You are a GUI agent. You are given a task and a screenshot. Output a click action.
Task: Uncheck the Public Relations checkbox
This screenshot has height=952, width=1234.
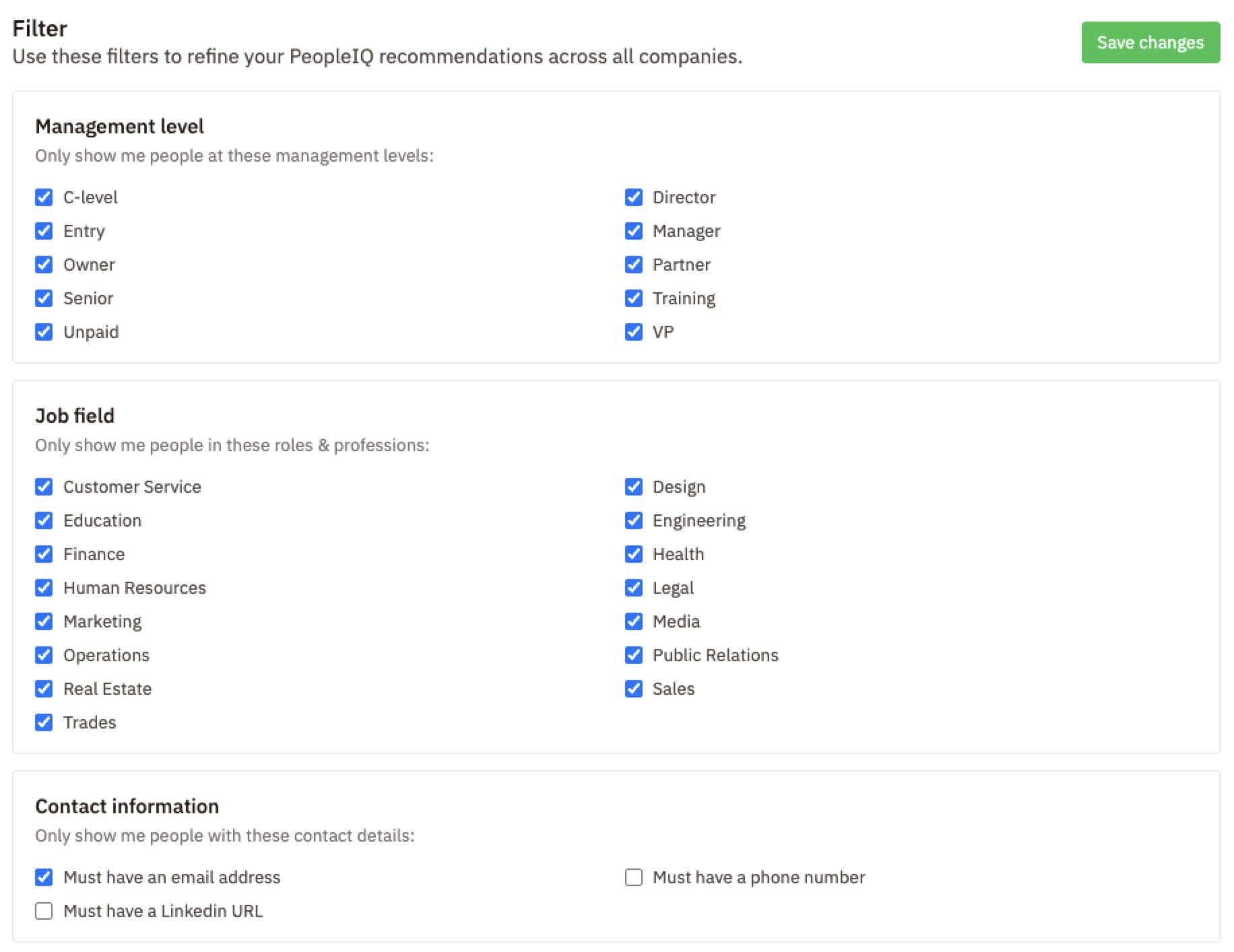(633, 655)
